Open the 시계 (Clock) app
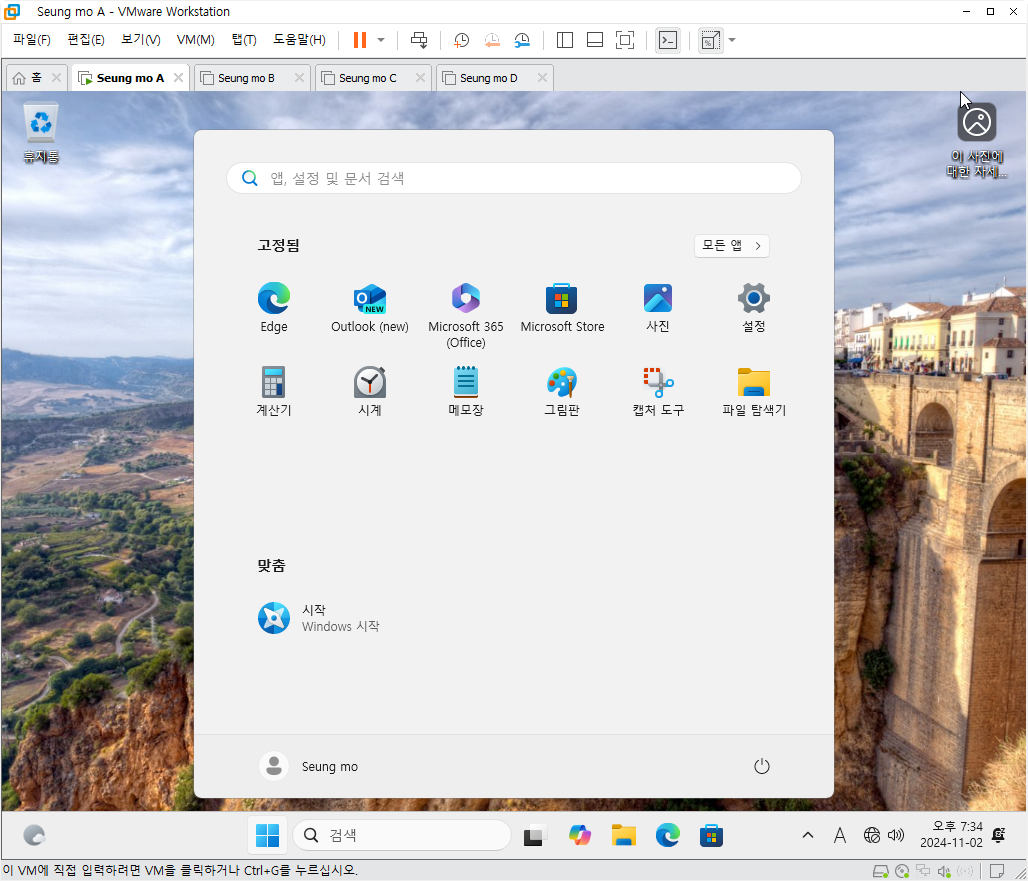 click(x=370, y=391)
